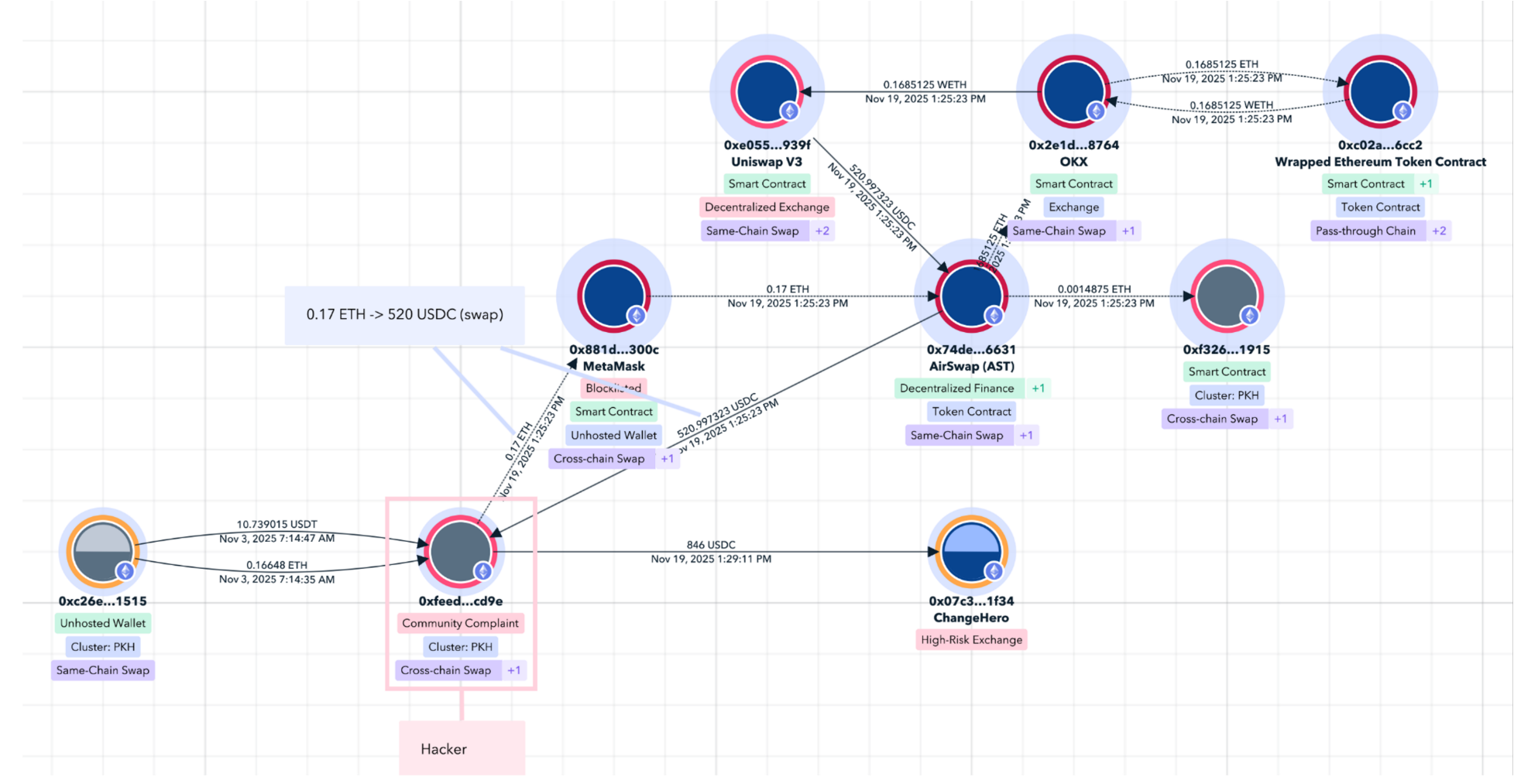Click the 0xfeed...cd9e address label

(460, 601)
